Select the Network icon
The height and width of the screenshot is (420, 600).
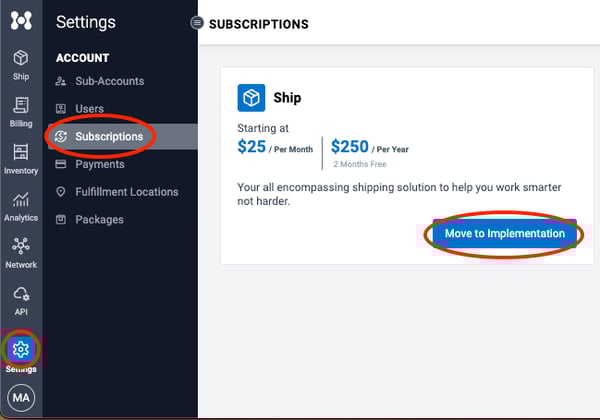[21, 252]
